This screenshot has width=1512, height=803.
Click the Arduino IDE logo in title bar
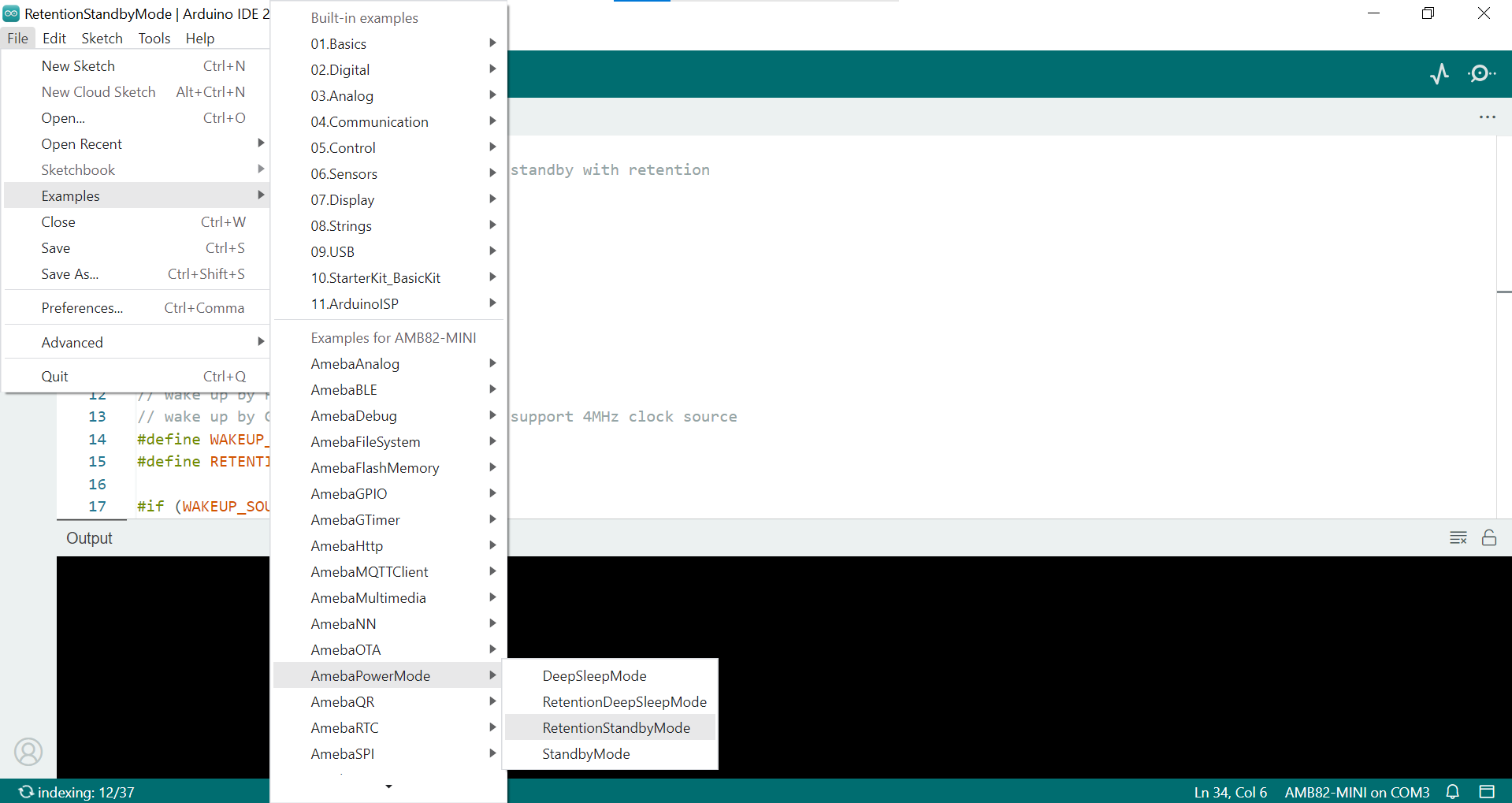[x=11, y=13]
